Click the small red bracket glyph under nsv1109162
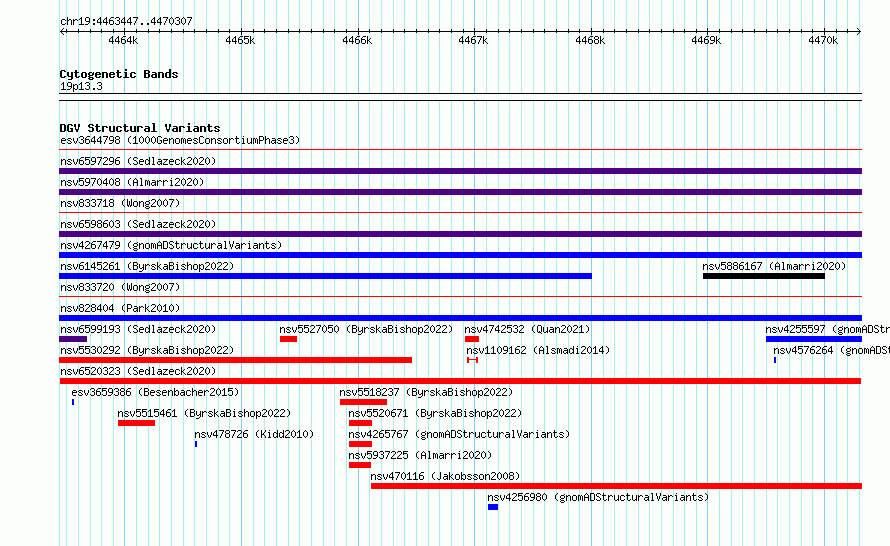This screenshot has height=546, width=890. click(x=473, y=360)
